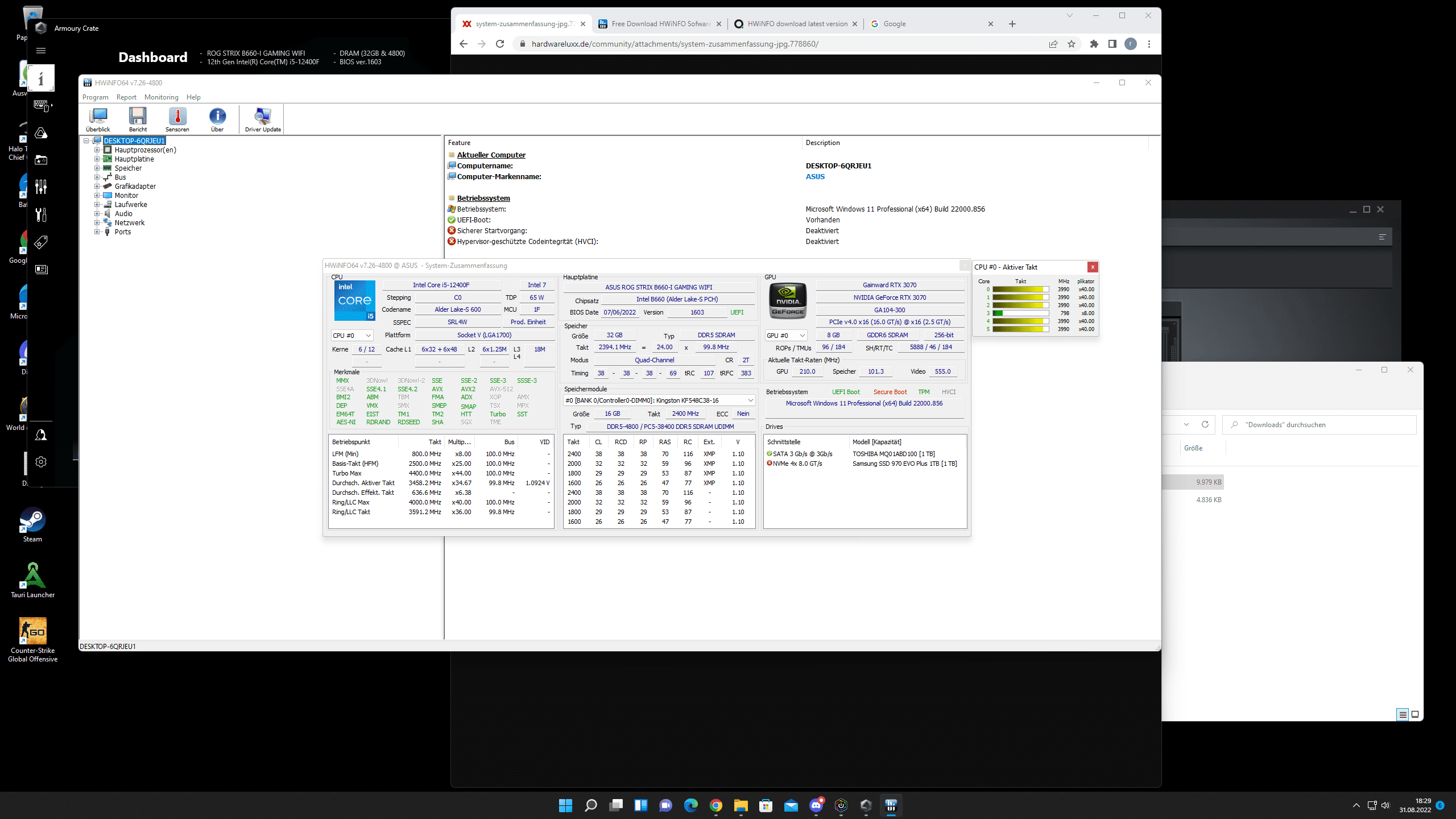Viewport: 1456px width, 819px height.
Task: Click the share icon in Chrome address bar
Action: click(1053, 44)
